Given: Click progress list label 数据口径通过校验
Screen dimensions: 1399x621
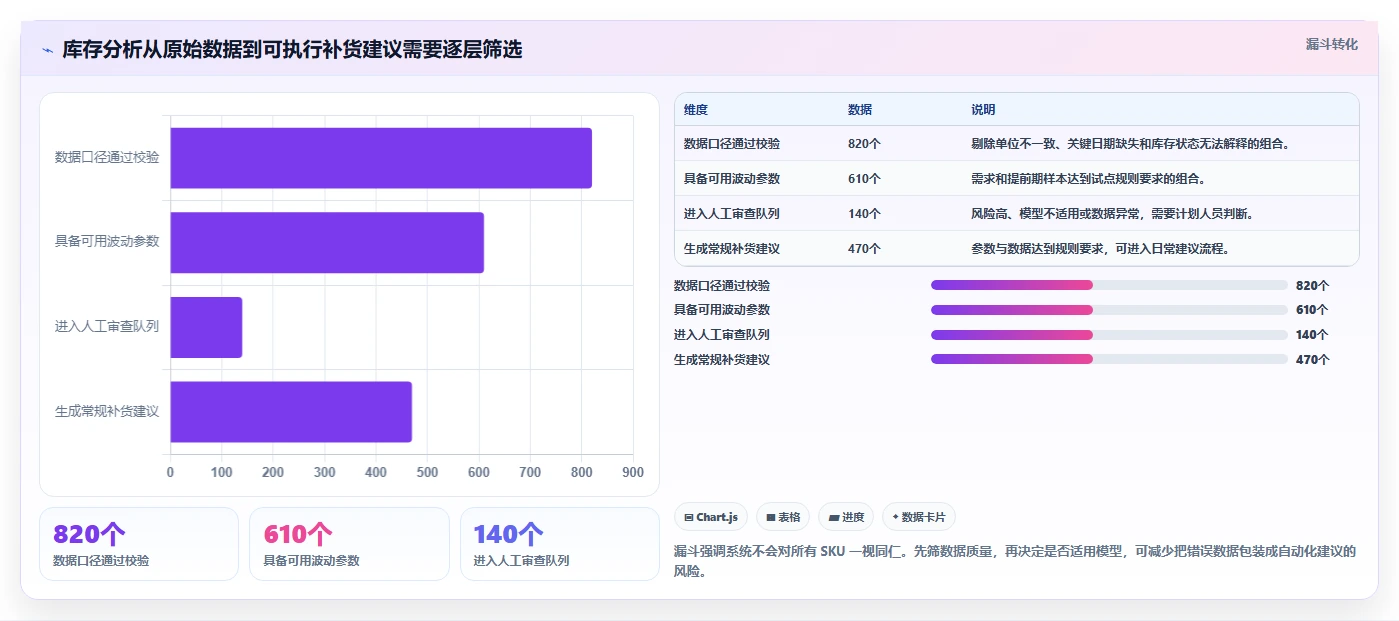Looking at the screenshot, I should 722,286.
